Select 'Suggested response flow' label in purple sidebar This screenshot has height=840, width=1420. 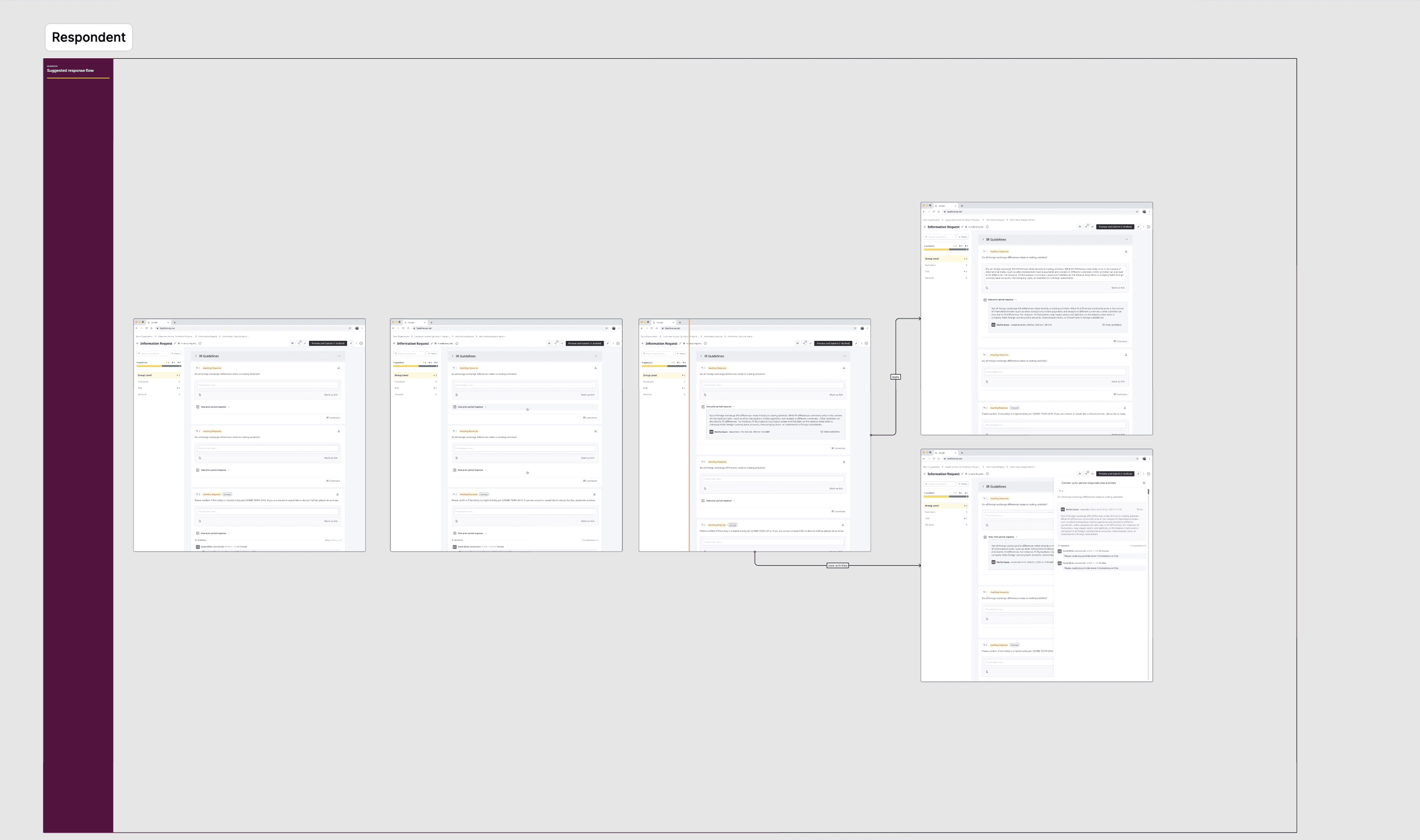[70, 71]
